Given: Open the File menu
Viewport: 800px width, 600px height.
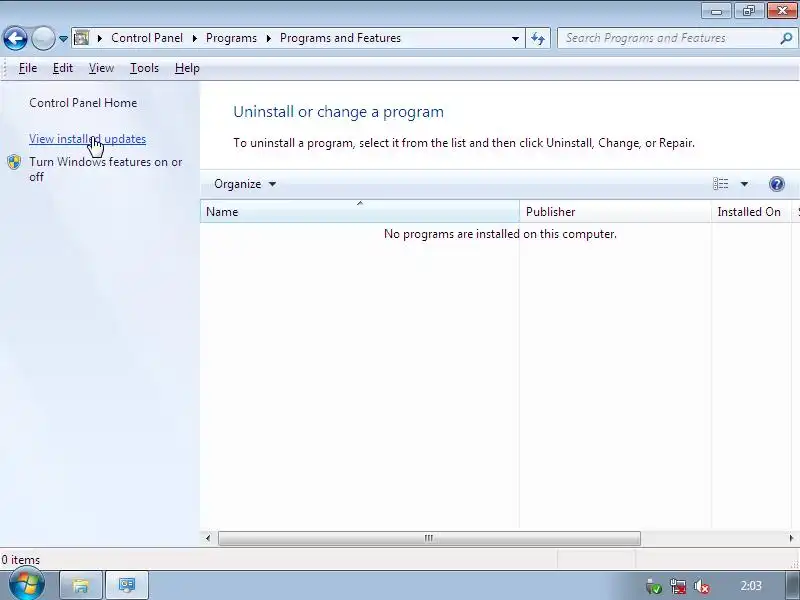Looking at the screenshot, I should (x=28, y=68).
